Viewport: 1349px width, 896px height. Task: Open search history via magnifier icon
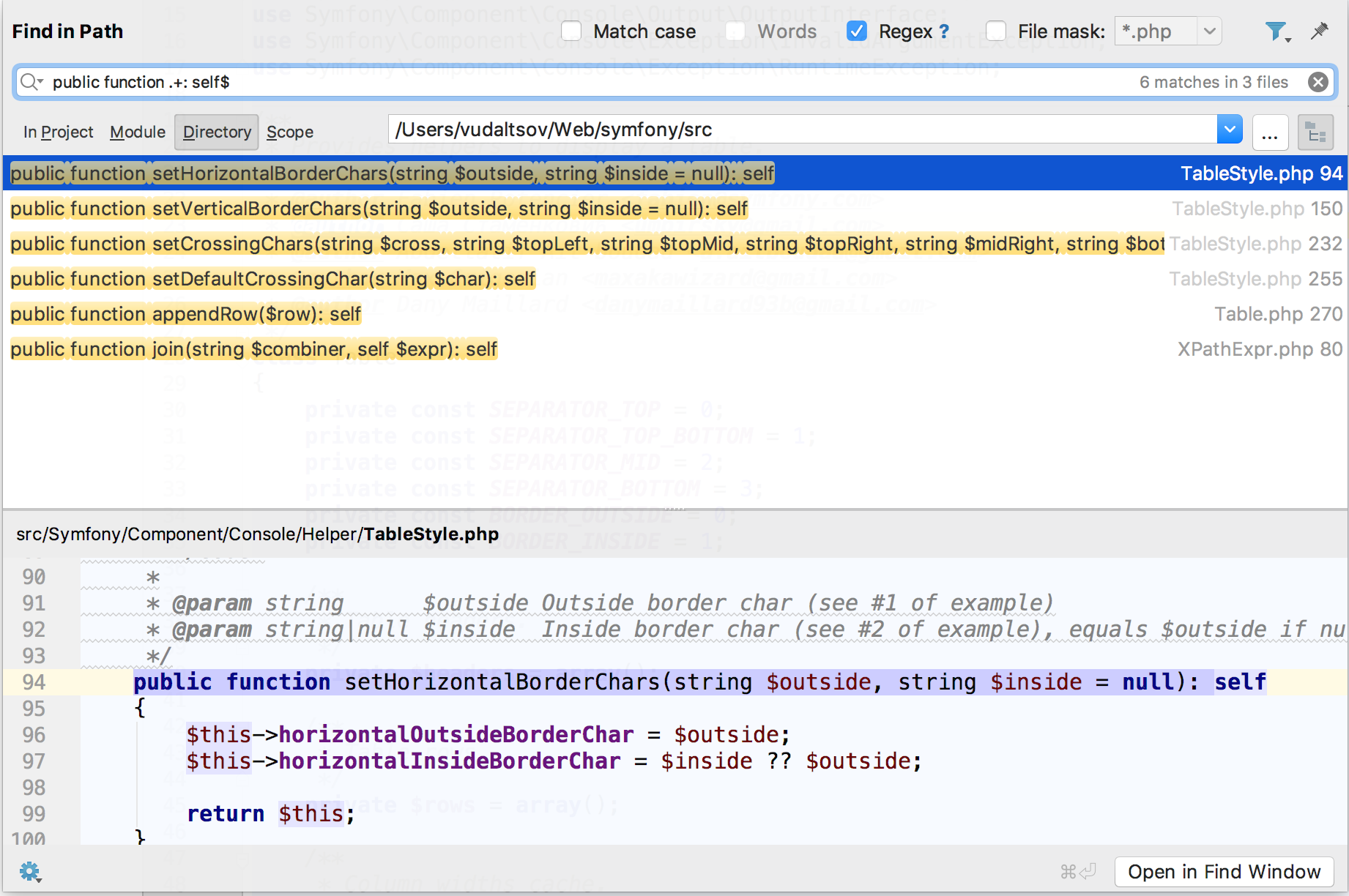pyautogui.click(x=31, y=82)
